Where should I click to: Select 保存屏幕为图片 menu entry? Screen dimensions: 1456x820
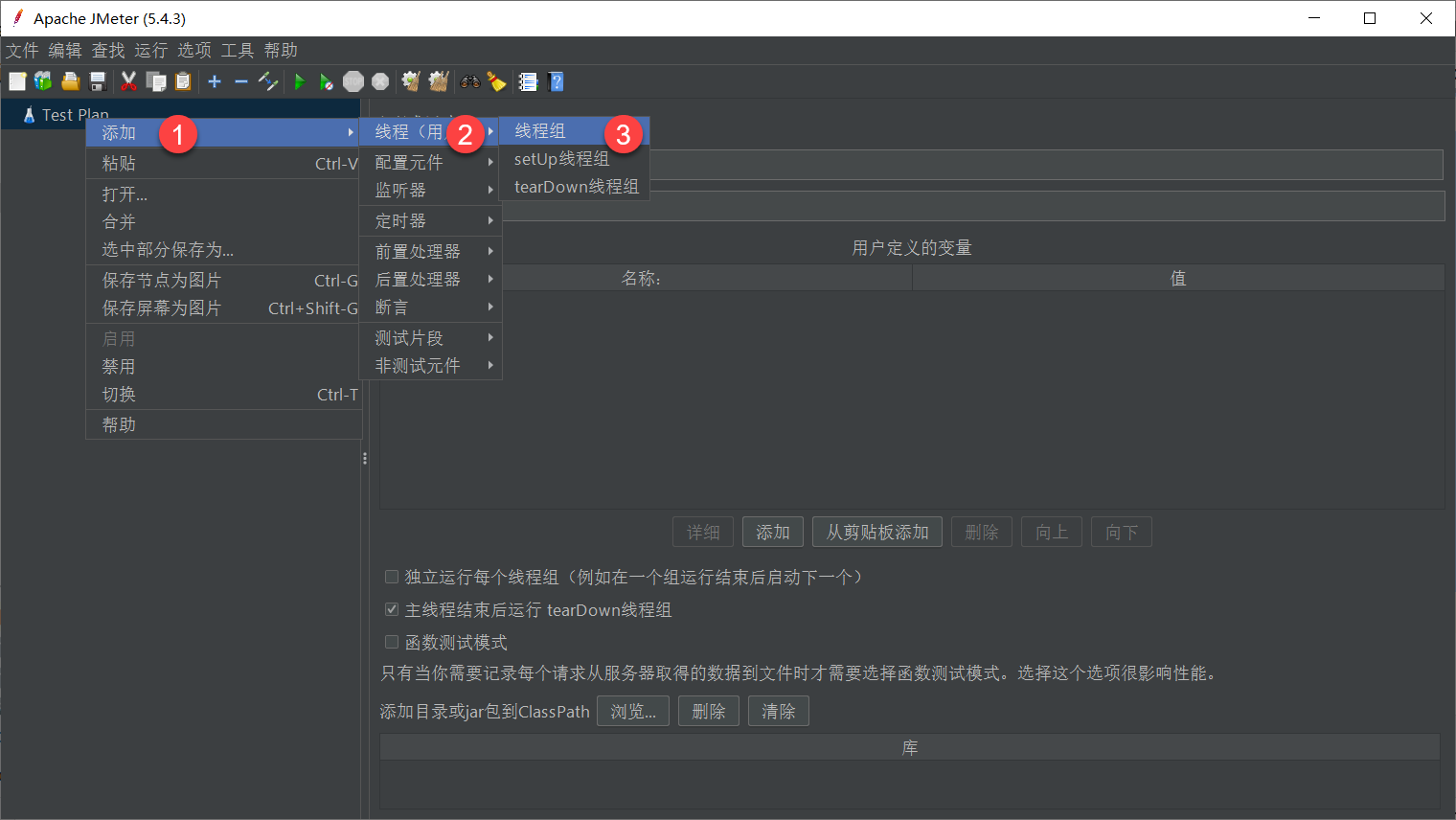coord(223,307)
